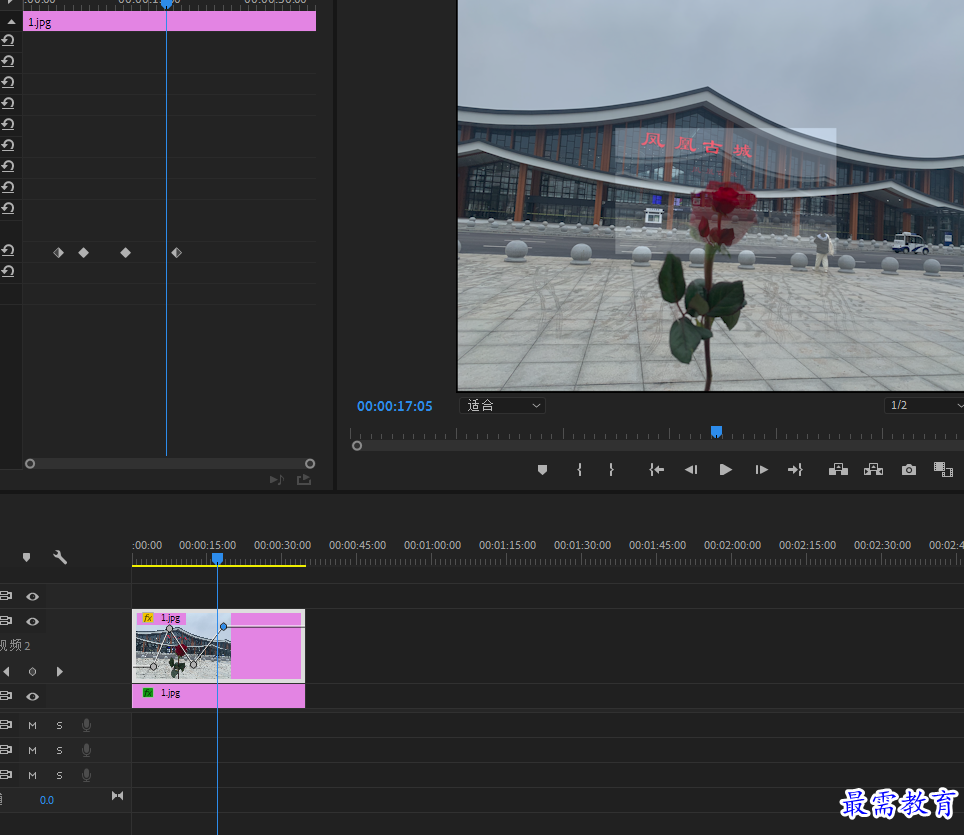This screenshot has width=964, height=835.
Task: Solo the second audio track
Action: [60, 750]
